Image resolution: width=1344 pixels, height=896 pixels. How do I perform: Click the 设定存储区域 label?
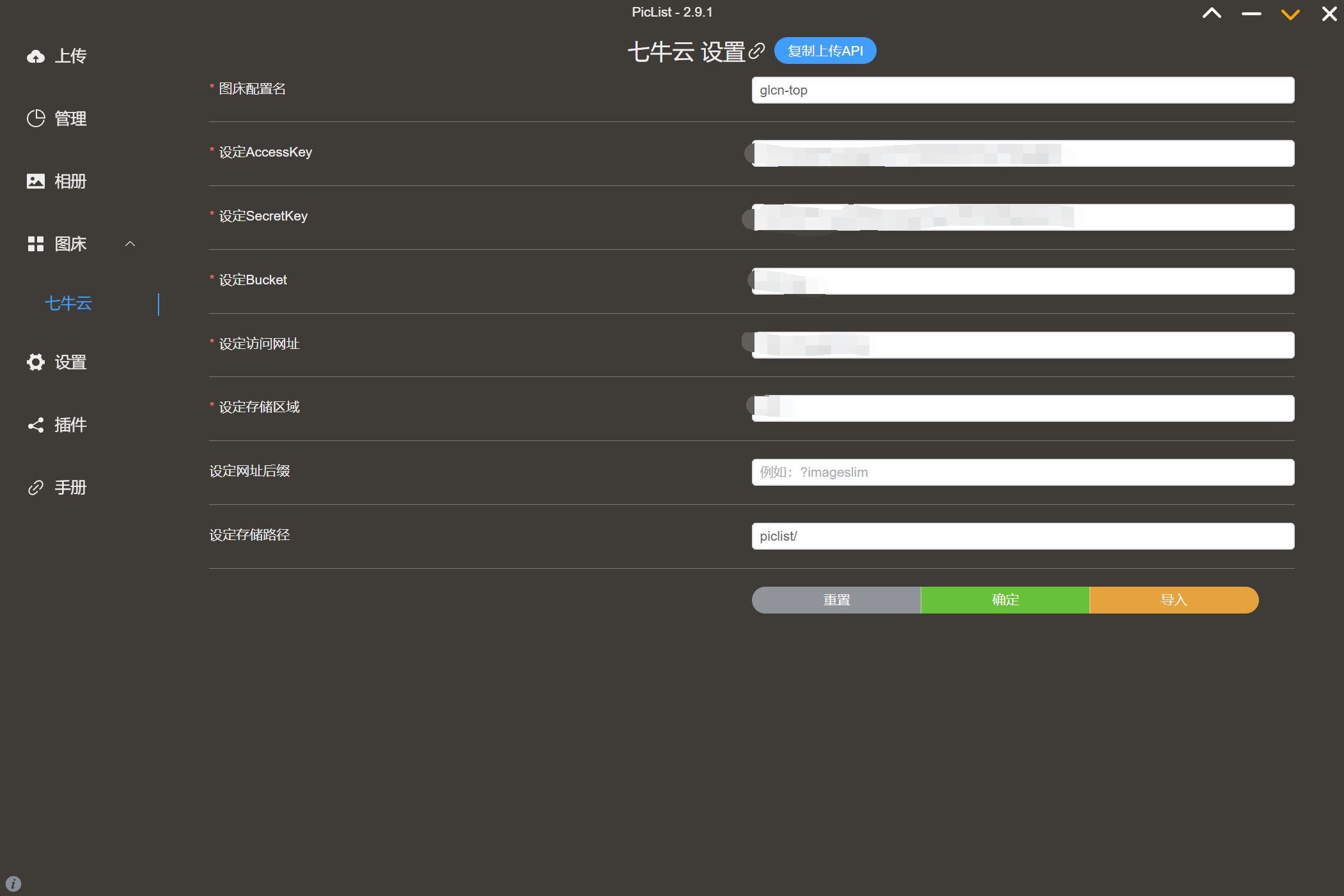click(259, 407)
